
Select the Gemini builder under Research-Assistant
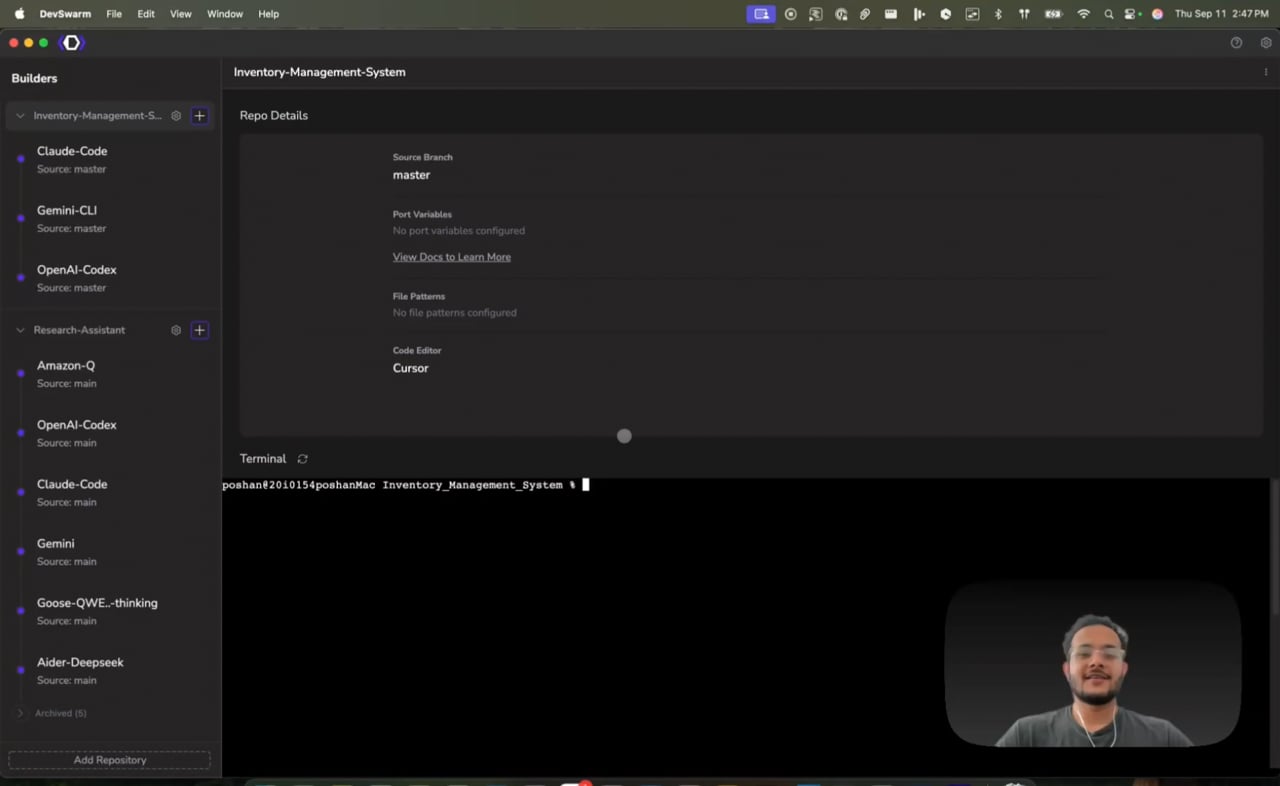110,552
